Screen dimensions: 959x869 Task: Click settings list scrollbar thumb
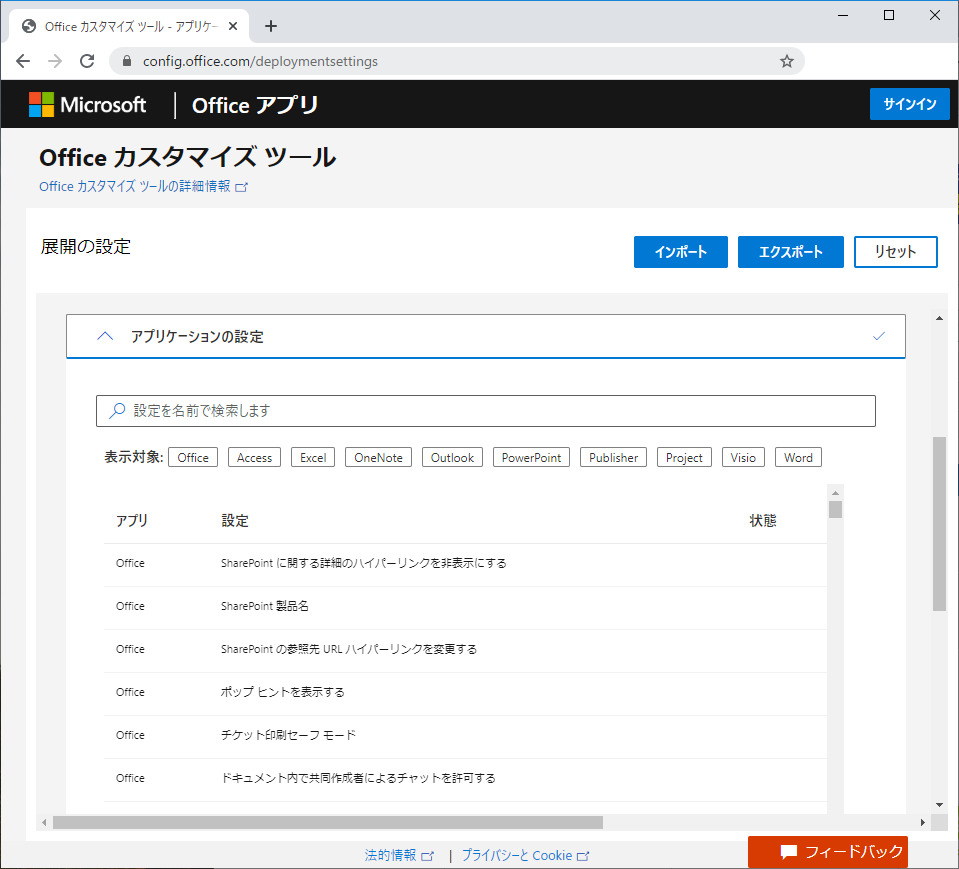point(835,509)
